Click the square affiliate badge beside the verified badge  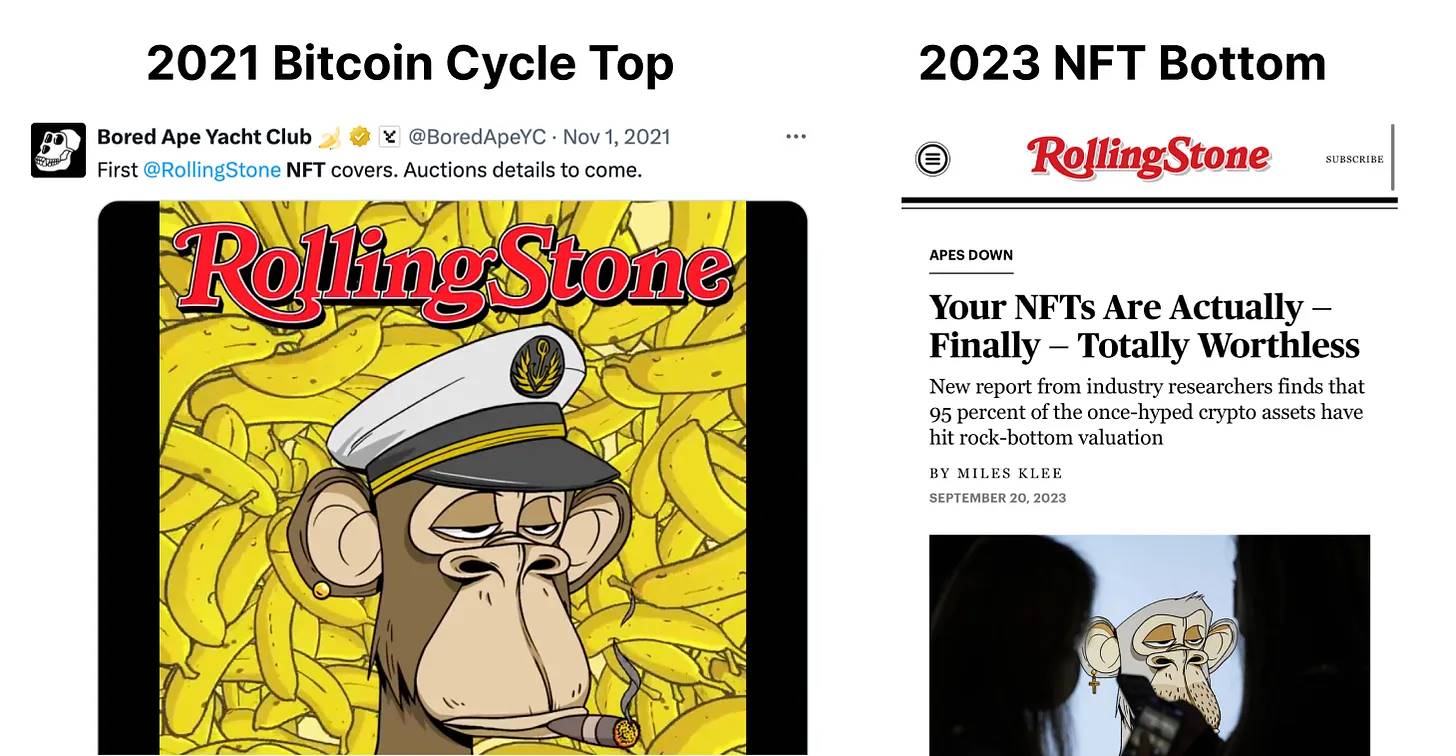pos(390,137)
